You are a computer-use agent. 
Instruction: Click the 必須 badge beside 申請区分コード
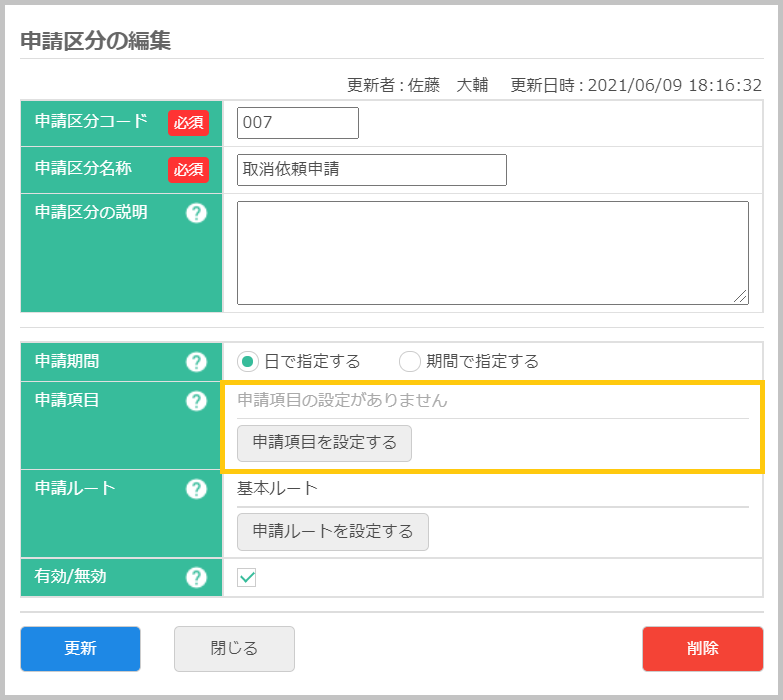tap(188, 123)
